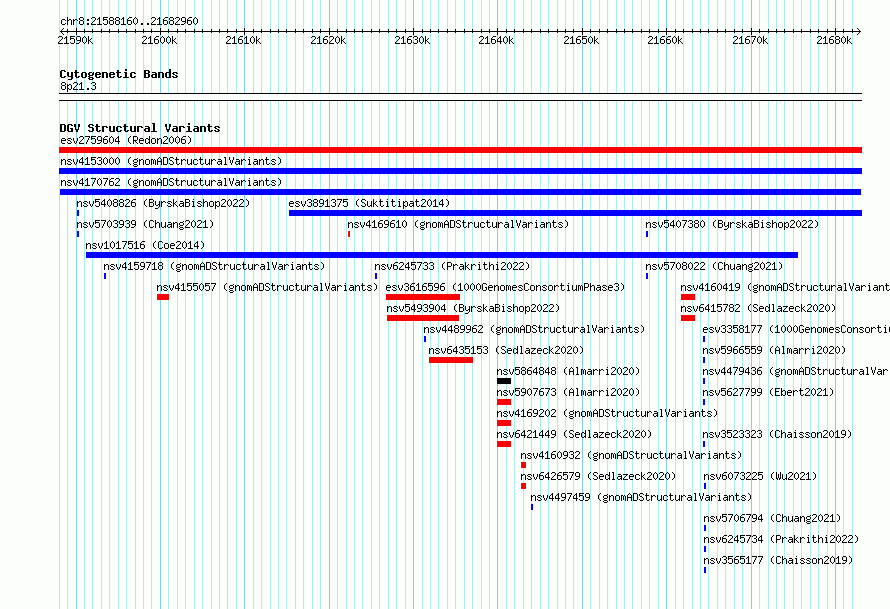Screen dimensions: 890x609
Task: Open nsv5907673 (Almarri2020) label
Action: click(x=568, y=392)
